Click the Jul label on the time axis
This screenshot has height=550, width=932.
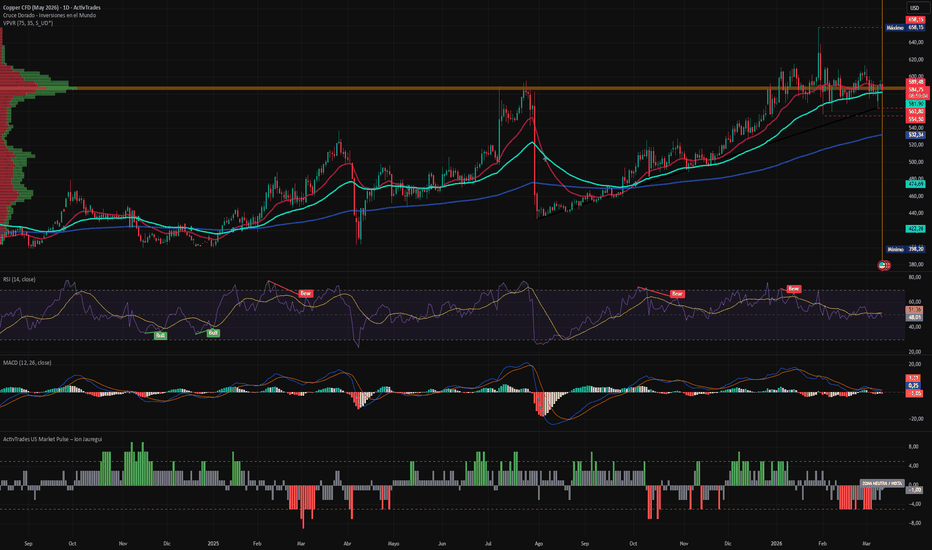click(488, 543)
